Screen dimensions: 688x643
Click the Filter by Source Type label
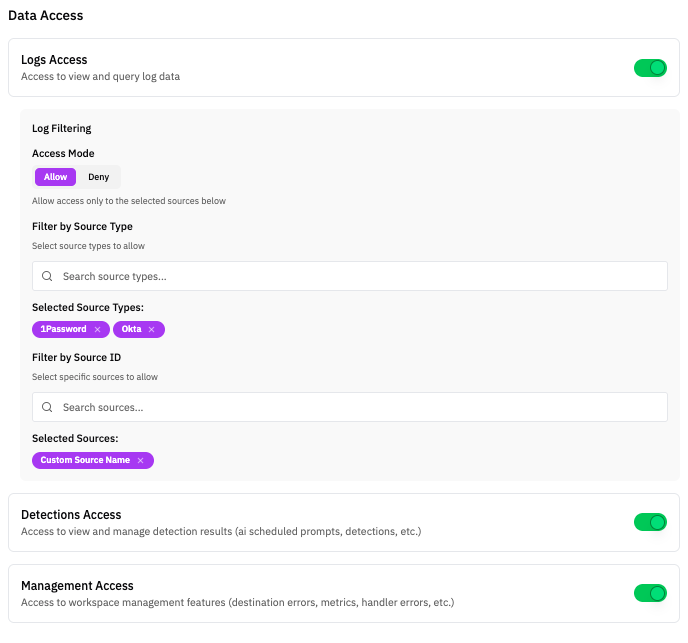[x=82, y=226]
